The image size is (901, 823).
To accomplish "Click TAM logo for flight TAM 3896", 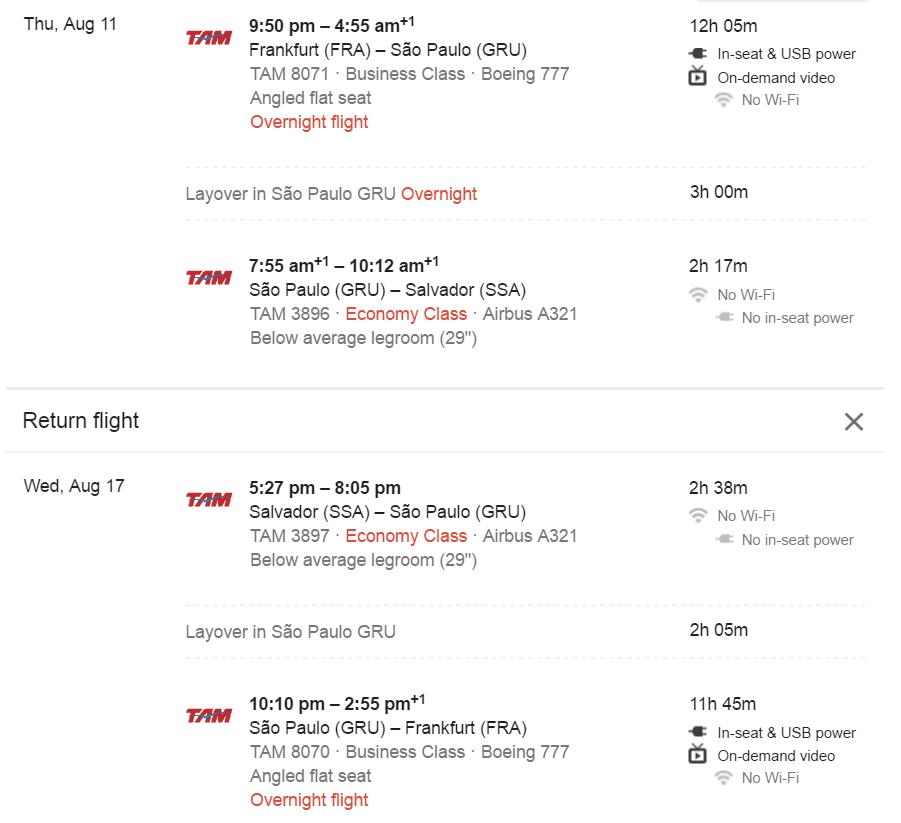I will (209, 278).
